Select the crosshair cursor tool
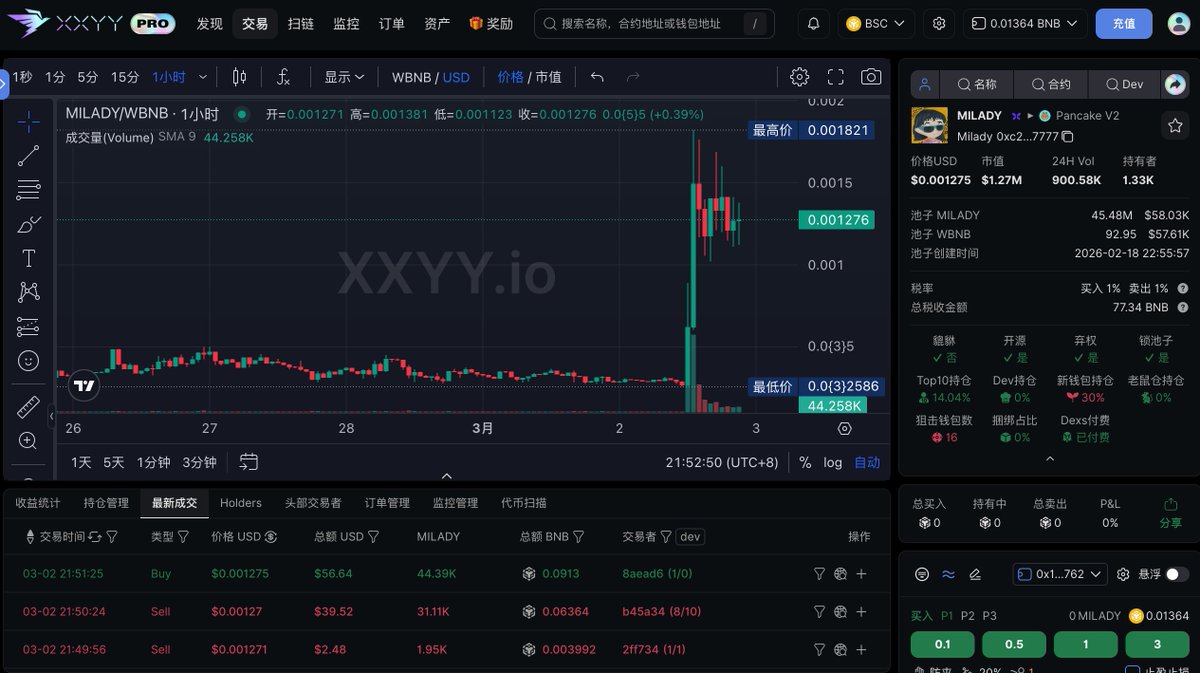The image size is (1200, 673). pos(29,122)
